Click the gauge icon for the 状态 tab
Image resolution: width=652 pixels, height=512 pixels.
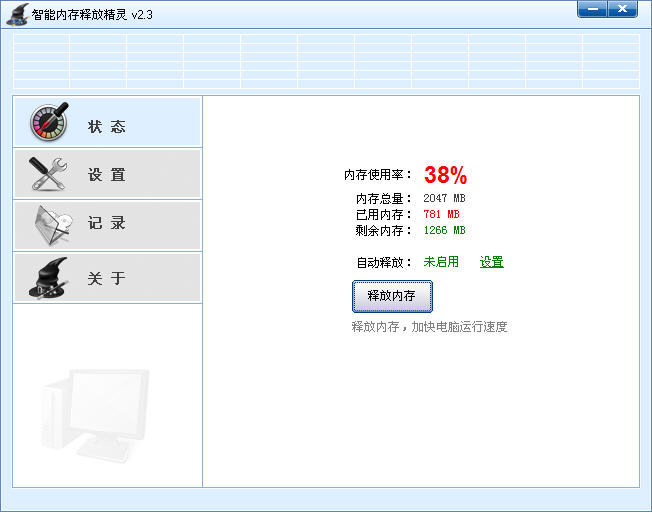(x=48, y=122)
